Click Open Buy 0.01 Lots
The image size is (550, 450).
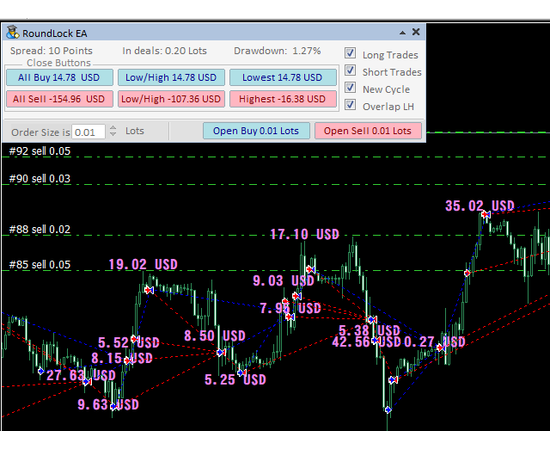[256, 131]
